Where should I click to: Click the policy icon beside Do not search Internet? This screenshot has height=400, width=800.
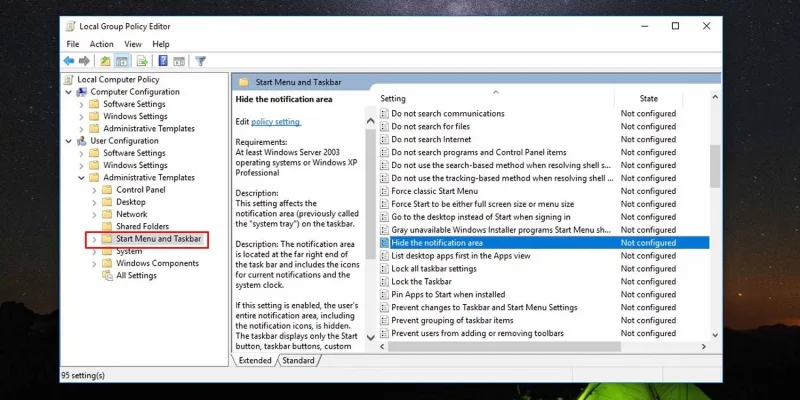(384, 139)
